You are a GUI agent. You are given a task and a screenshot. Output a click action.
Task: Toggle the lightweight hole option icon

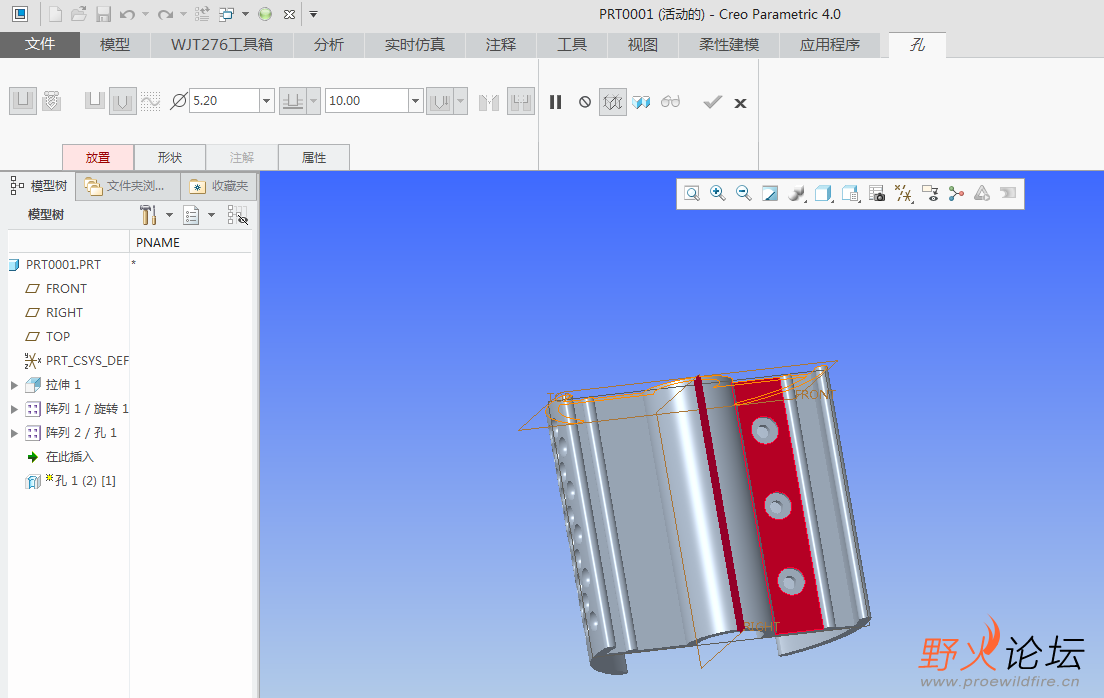[521, 101]
